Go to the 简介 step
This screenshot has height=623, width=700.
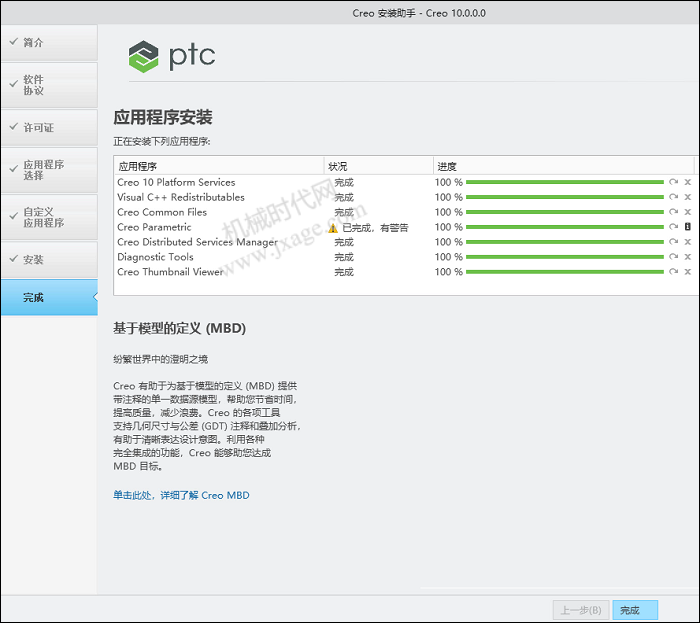49,43
